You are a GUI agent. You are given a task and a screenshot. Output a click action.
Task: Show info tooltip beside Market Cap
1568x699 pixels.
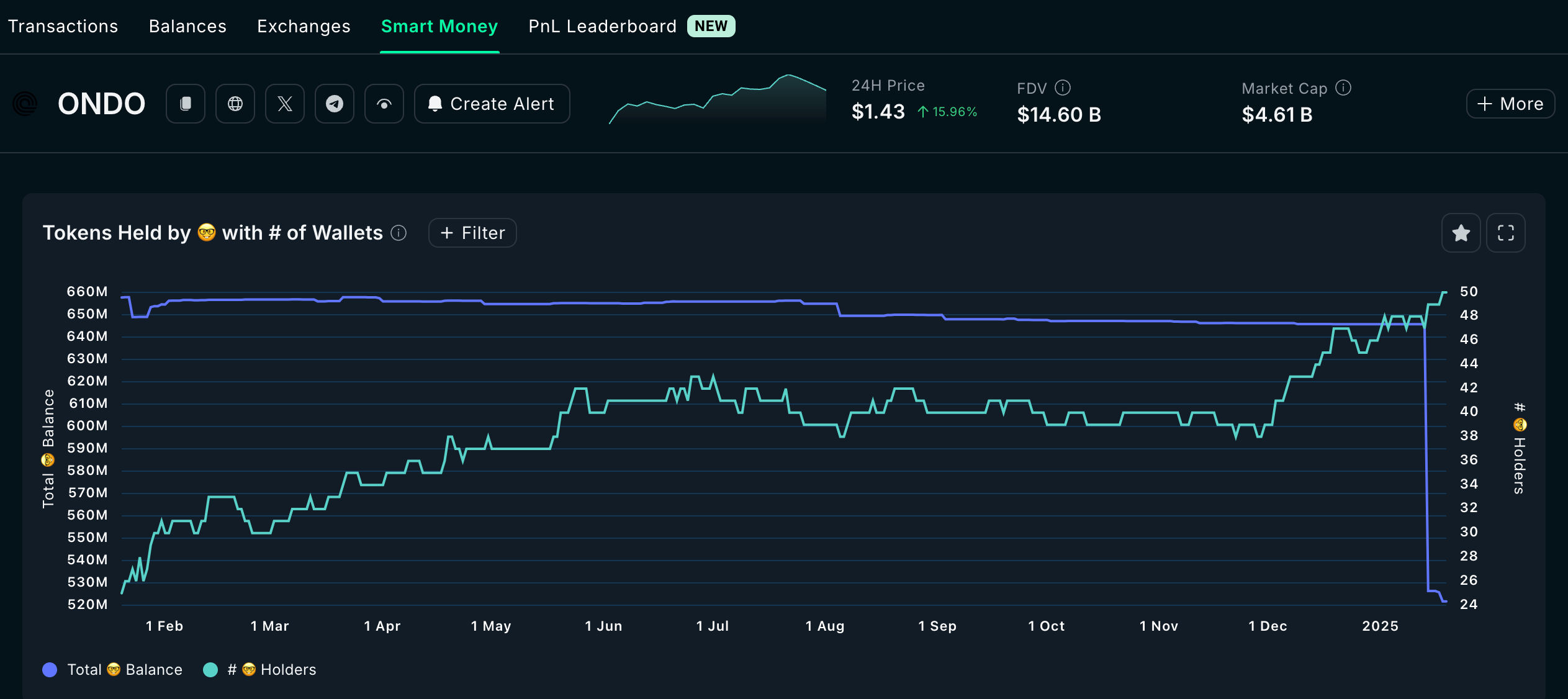click(x=1343, y=88)
